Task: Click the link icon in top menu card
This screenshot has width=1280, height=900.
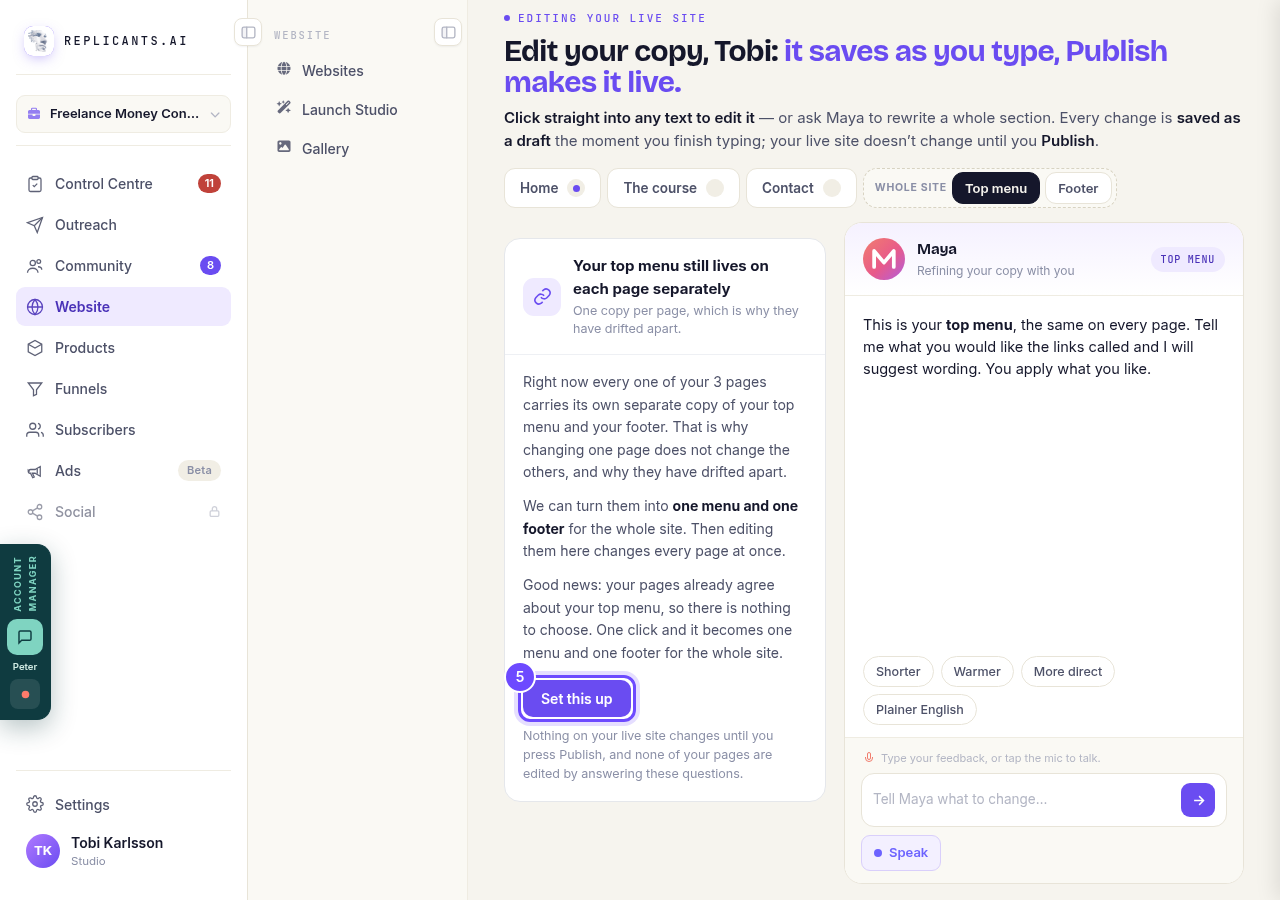Action: pyautogui.click(x=542, y=296)
